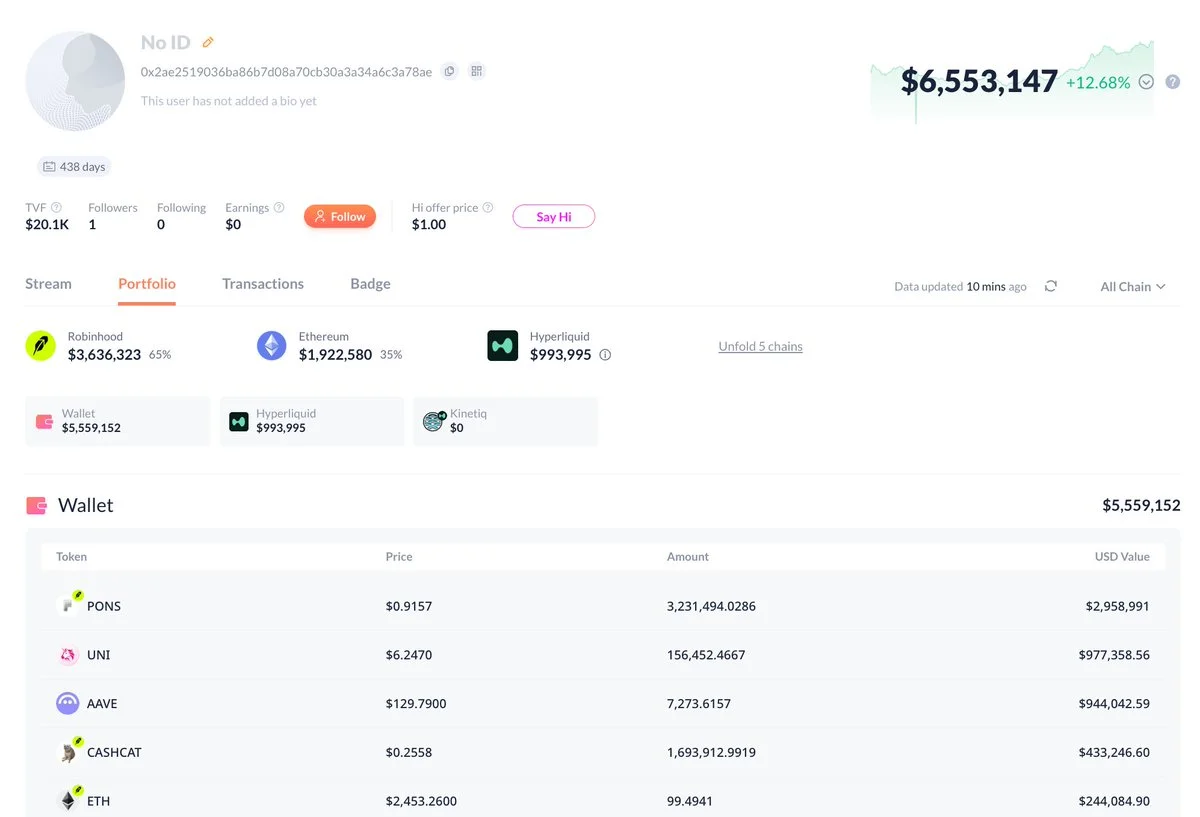Screen dimensions: 1200x817
Task: Click the Hi offer price info icon
Action: point(488,207)
